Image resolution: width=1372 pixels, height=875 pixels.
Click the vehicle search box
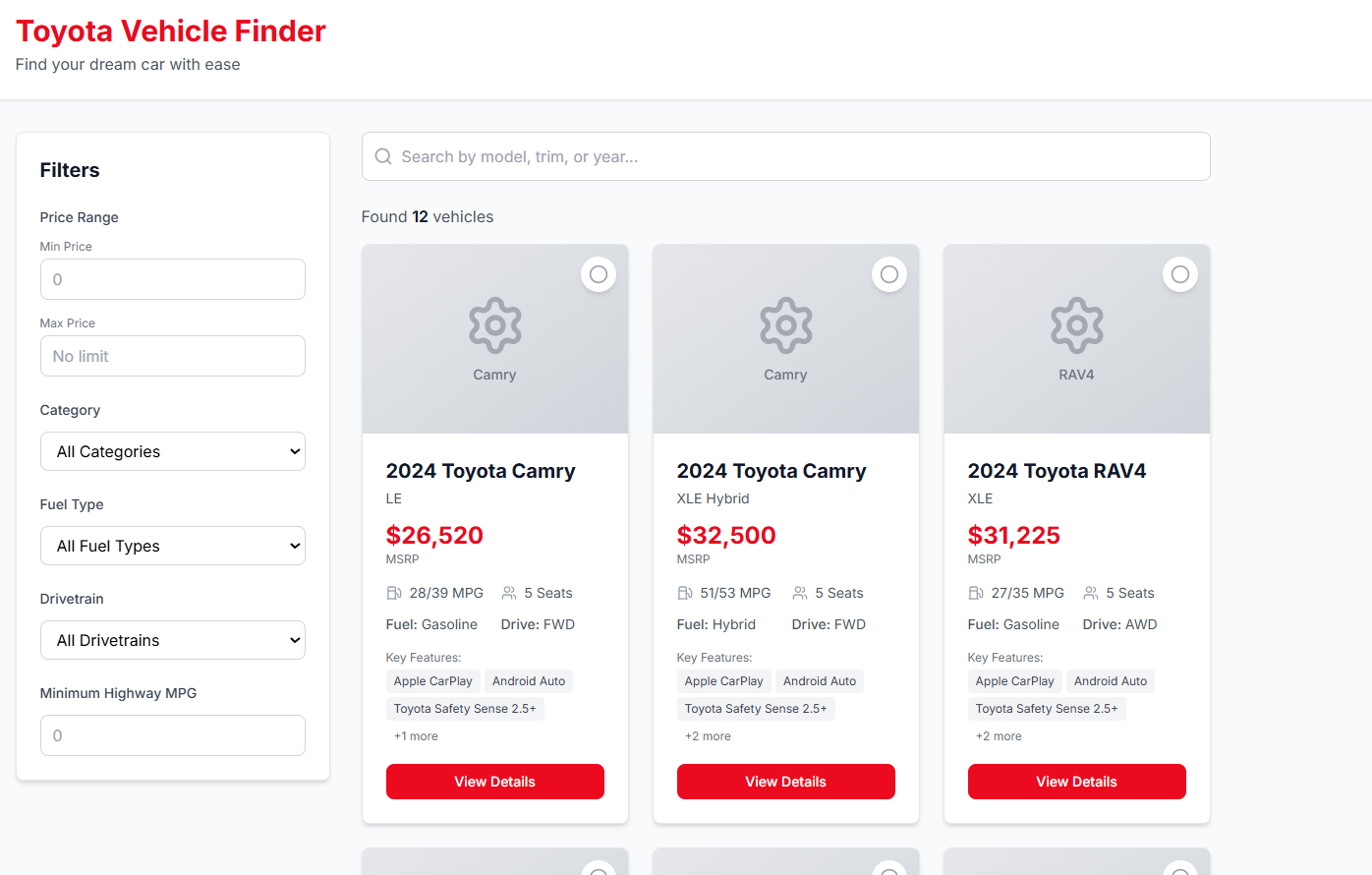[x=786, y=156]
